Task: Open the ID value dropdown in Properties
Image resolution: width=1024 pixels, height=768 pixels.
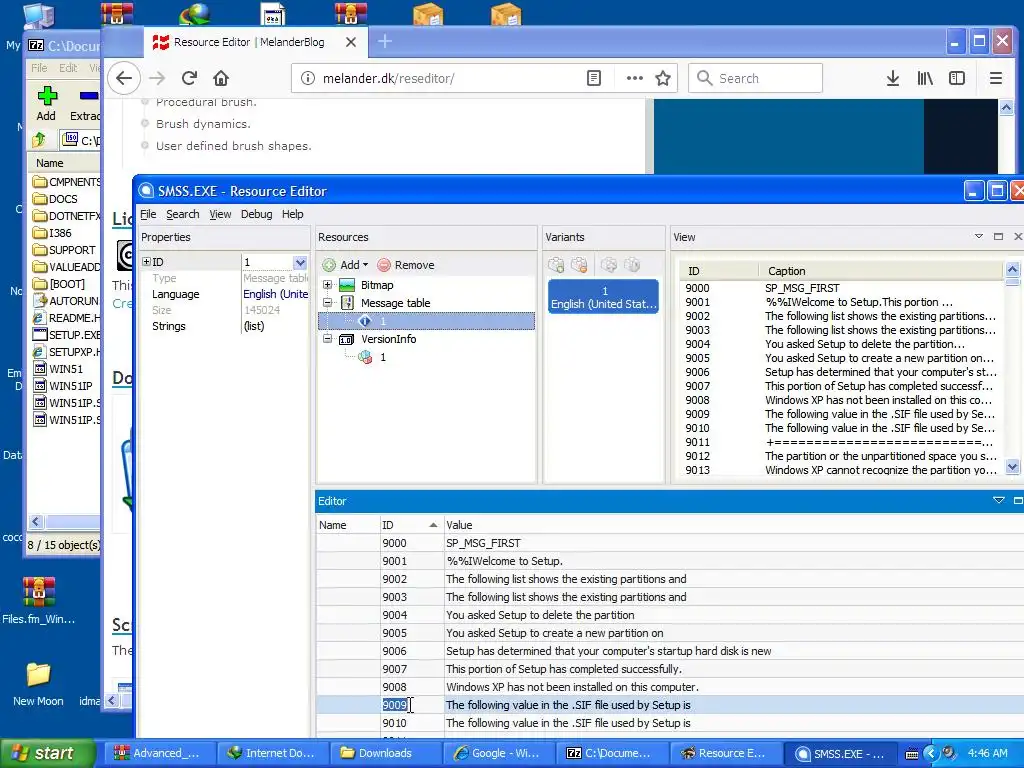Action: pyautogui.click(x=300, y=263)
